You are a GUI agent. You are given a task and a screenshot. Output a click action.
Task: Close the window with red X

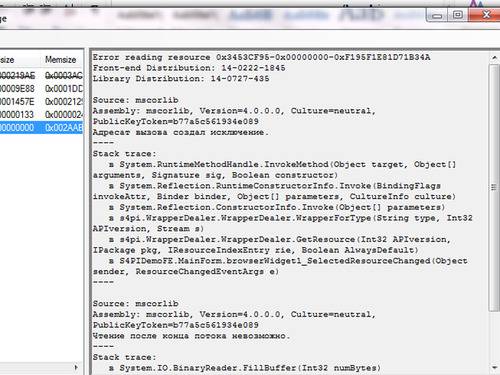click(486, 15)
